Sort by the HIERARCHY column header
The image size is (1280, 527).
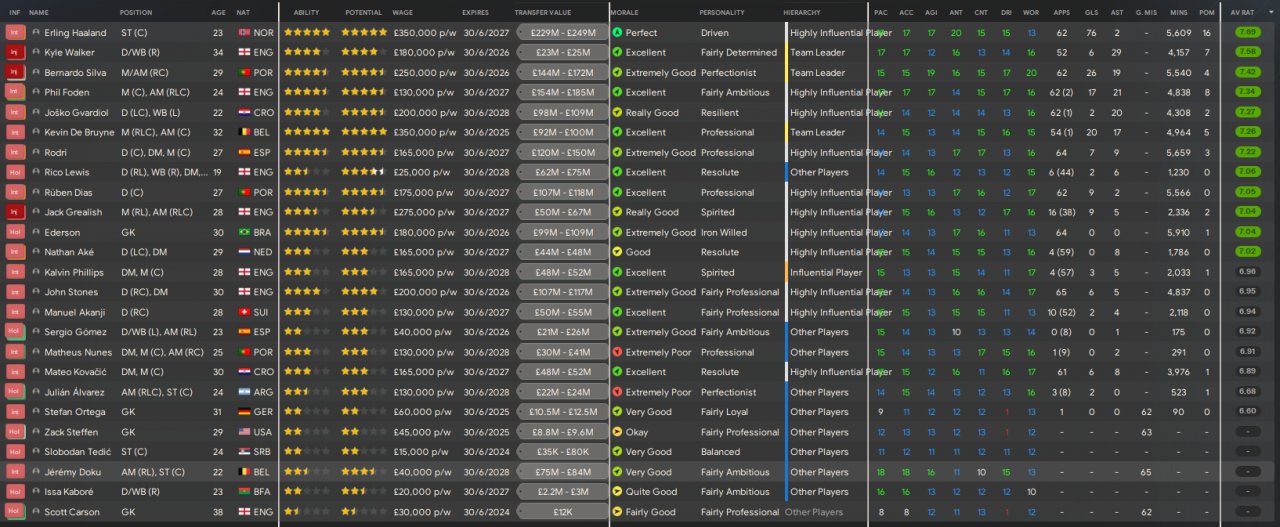pyautogui.click(x=803, y=12)
